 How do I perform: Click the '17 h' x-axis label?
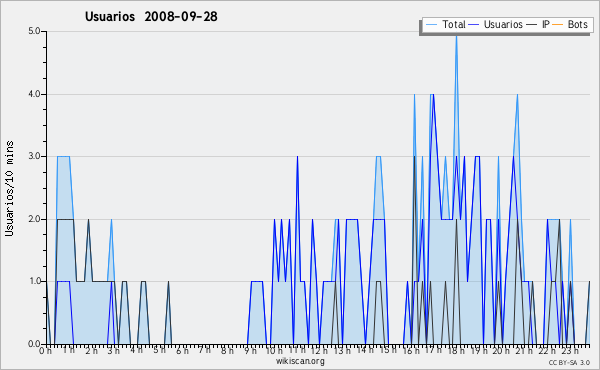(433, 350)
